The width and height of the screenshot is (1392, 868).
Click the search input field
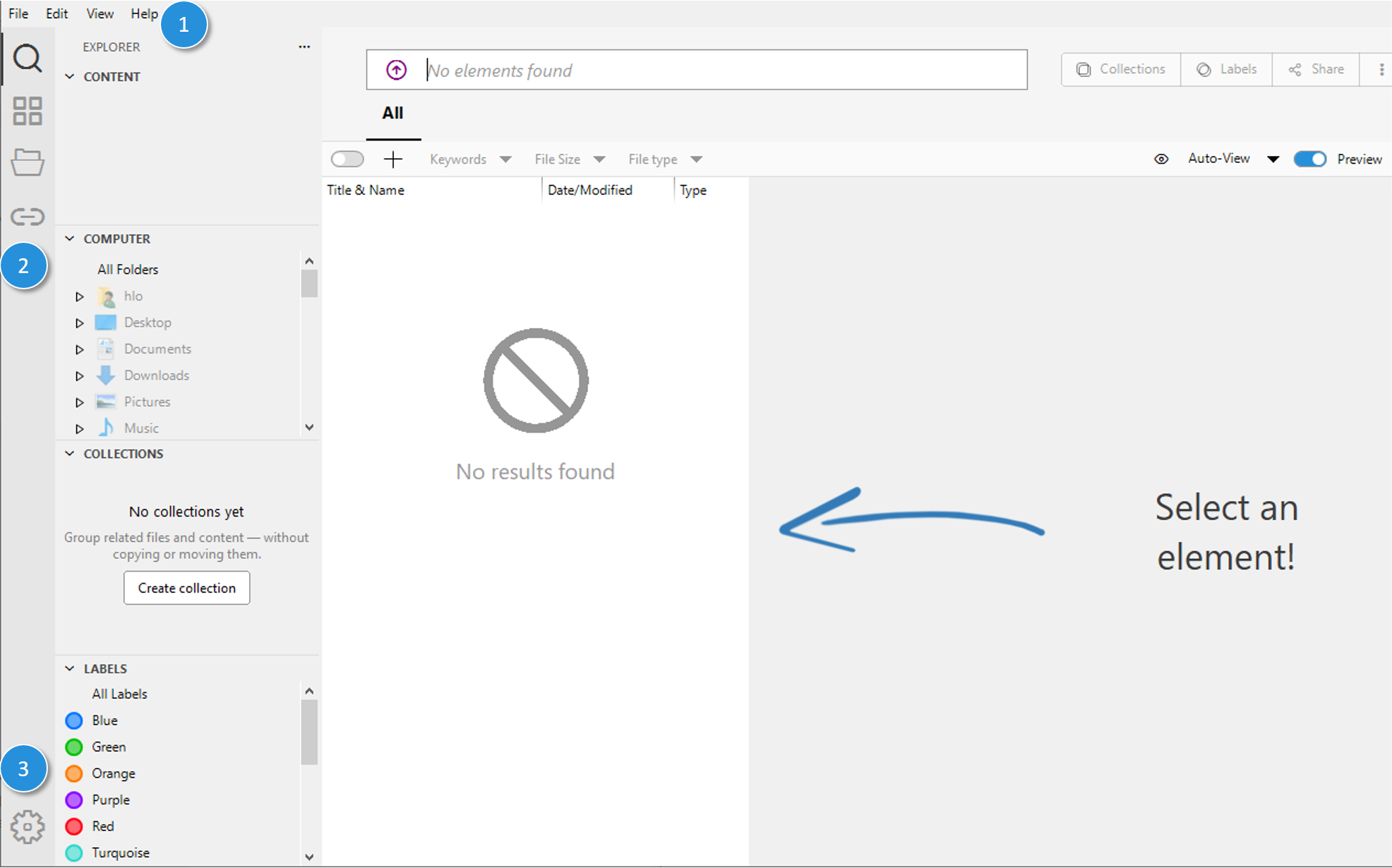tap(697, 70)
